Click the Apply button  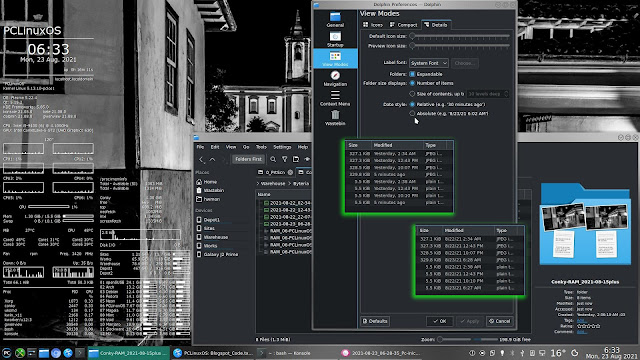pyautogui.click(x=470, y=321)
